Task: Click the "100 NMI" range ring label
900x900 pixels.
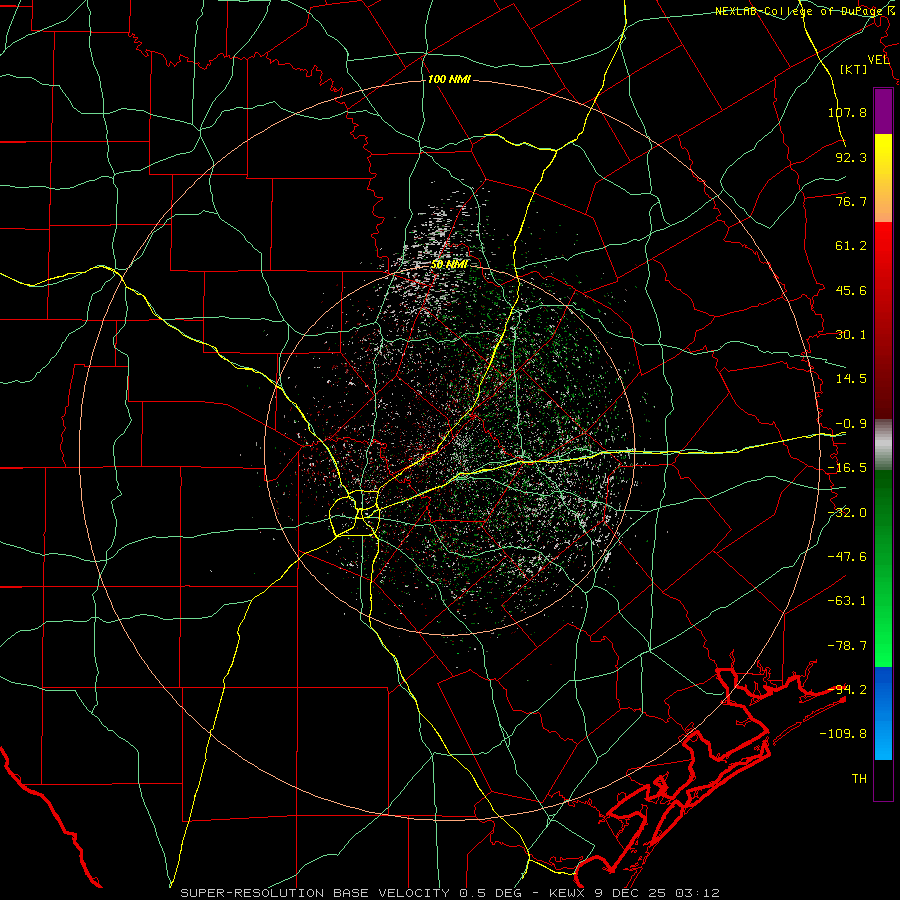Action: pyautogui.click(x=449, y=79)
